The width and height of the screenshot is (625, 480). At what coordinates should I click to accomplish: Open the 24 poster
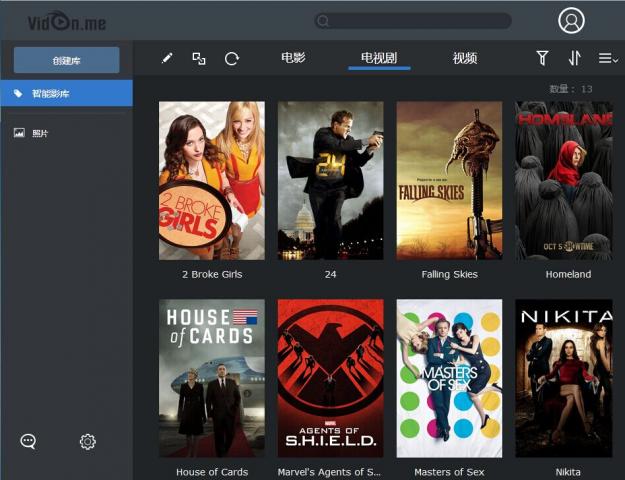(x=330, y=181)
